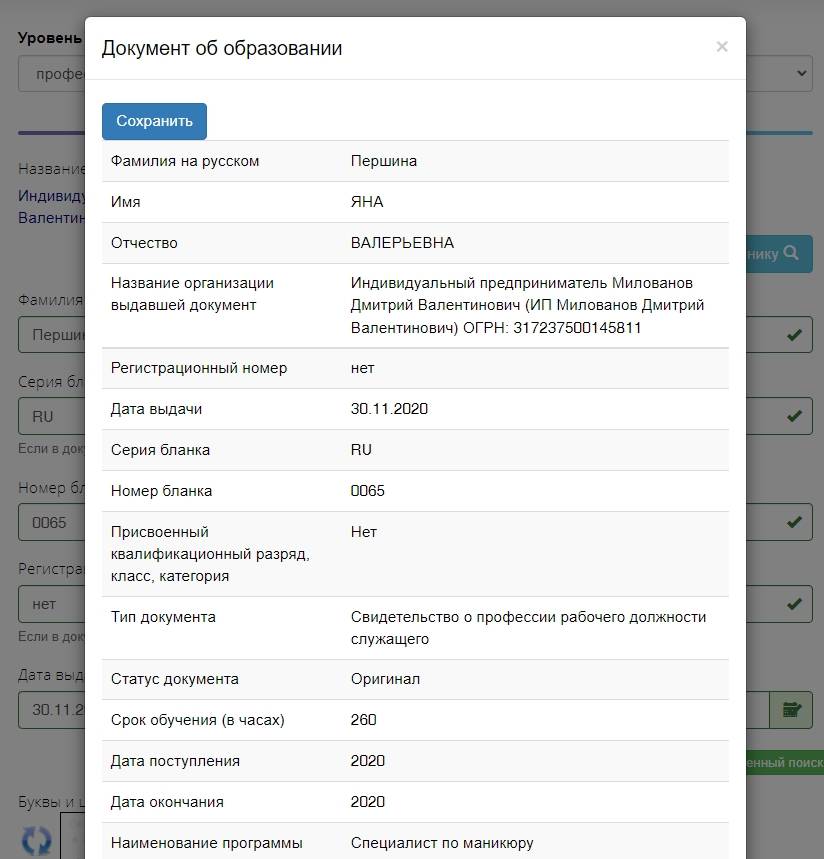Image resolution: width=824 pixels, height=859 pixels.
Task: Click the checkmark icon next to Дата выдачи
Action: [x=791, y=710]
